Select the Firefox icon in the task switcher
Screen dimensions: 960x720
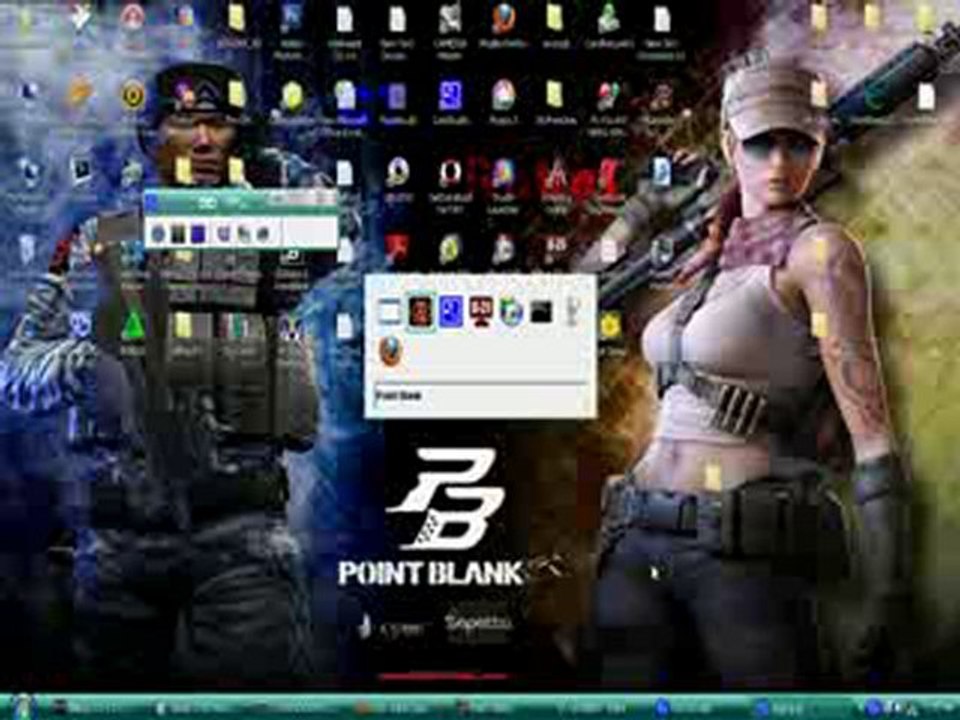pos(391,351)
